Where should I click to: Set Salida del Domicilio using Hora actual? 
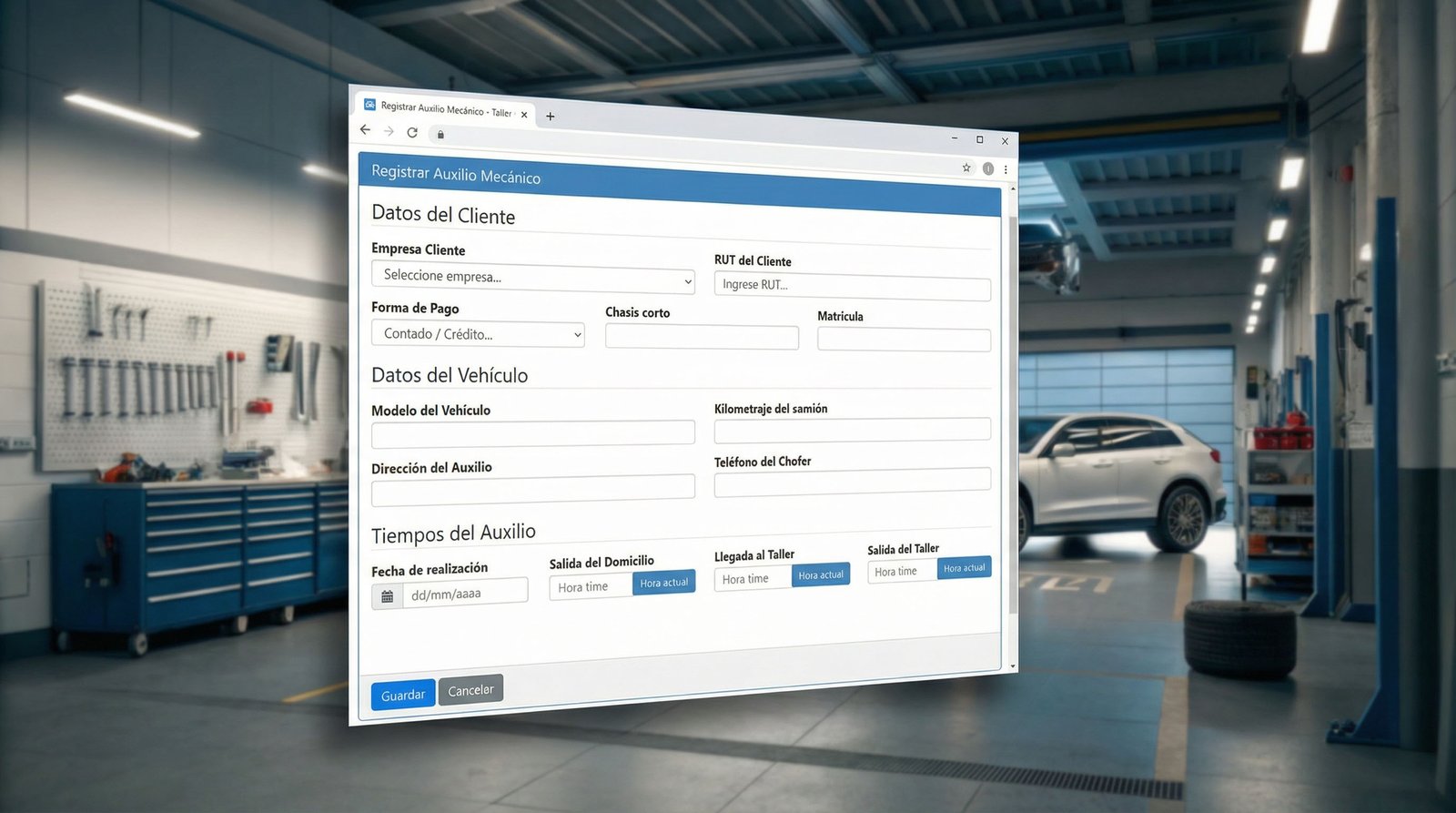pyautogui.click(x=663, y=583)
